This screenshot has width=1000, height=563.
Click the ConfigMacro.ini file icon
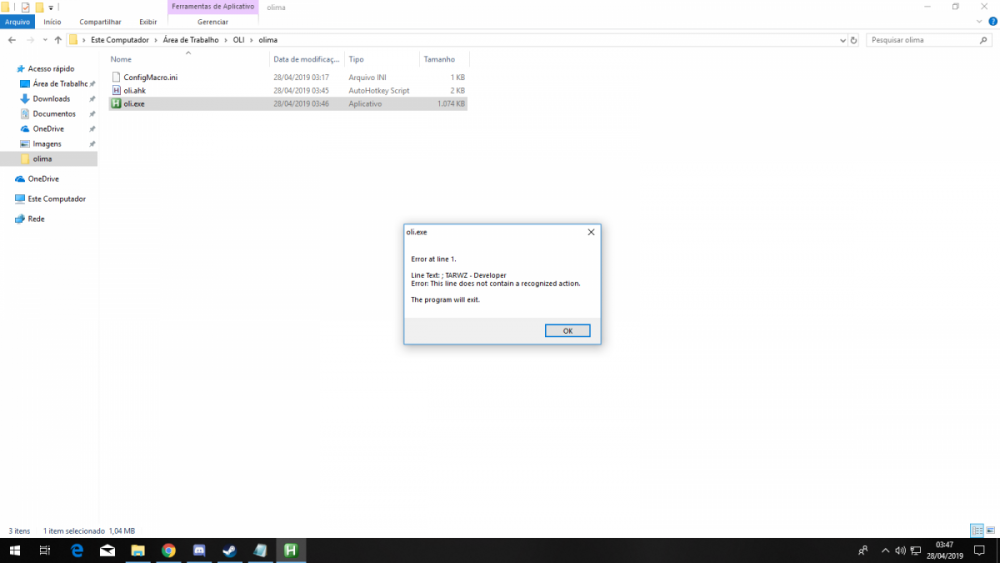116,77
